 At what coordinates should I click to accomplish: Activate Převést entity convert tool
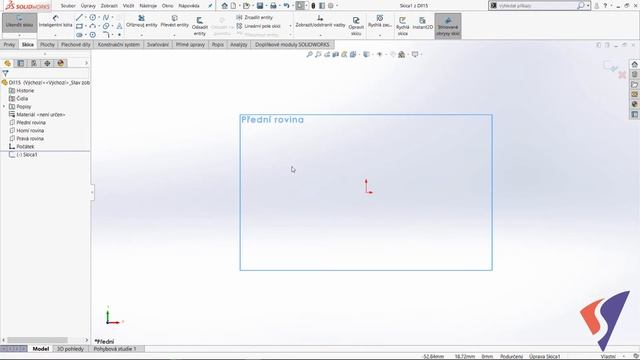(175, 22)
